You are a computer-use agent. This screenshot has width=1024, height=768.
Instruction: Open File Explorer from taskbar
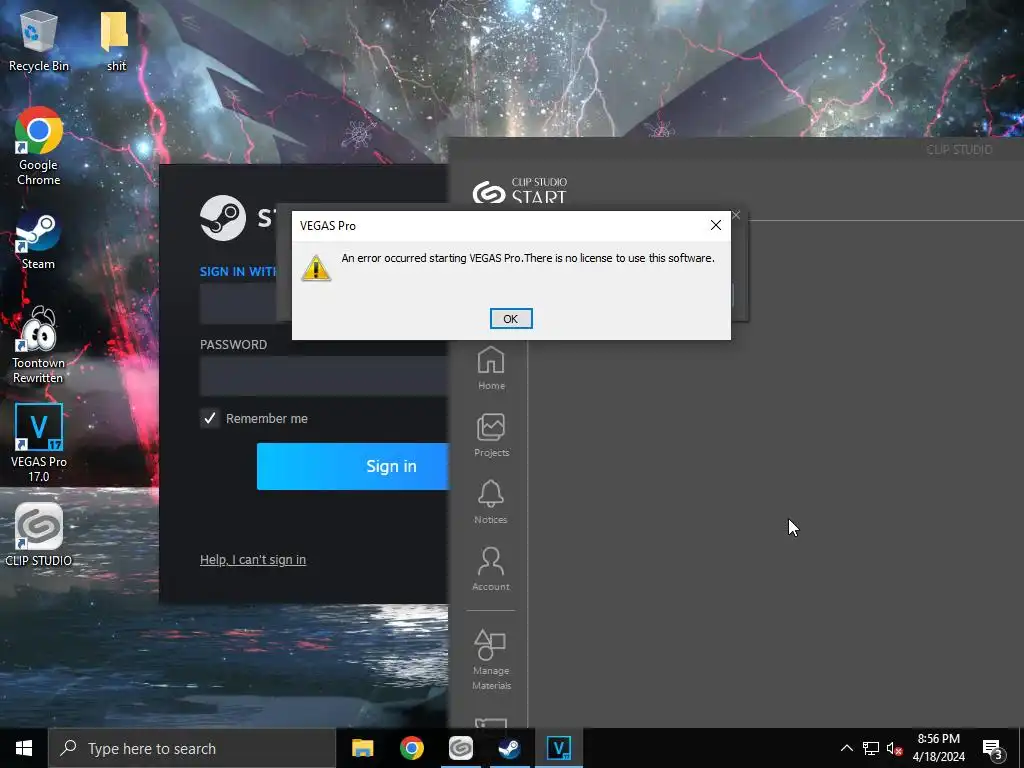362,748
